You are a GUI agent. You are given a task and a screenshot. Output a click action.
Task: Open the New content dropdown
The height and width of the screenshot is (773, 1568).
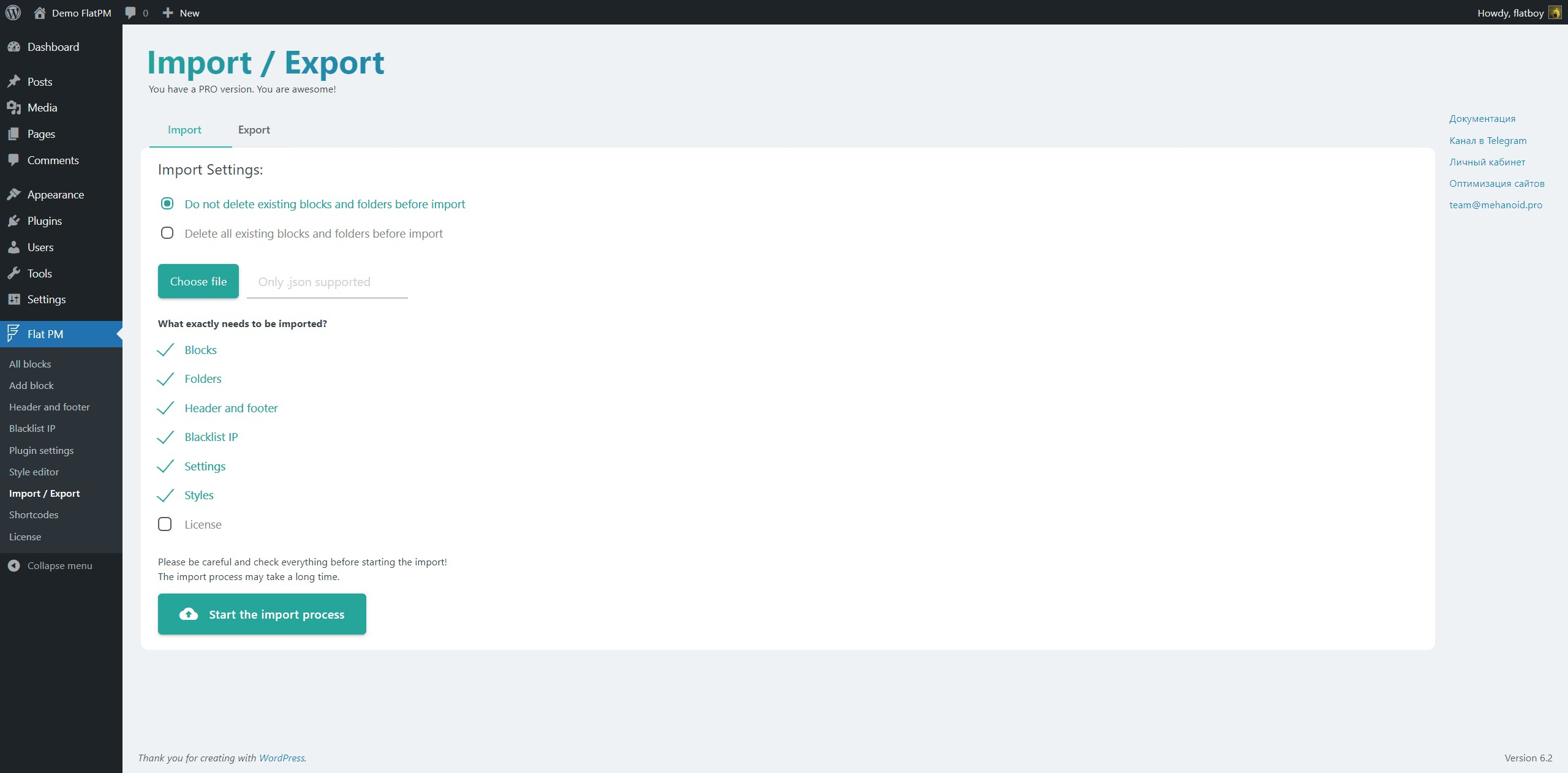click(181, 12)
